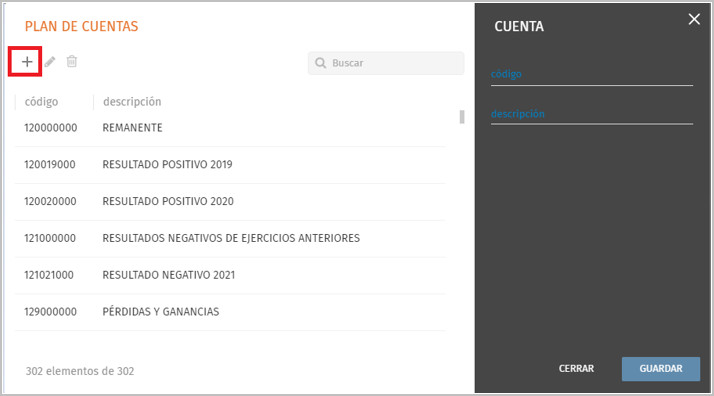Image resolution: width=714 pixels, height=396 pixels.
Task: Click the GUARDAR button
Action: click(661, 369)
